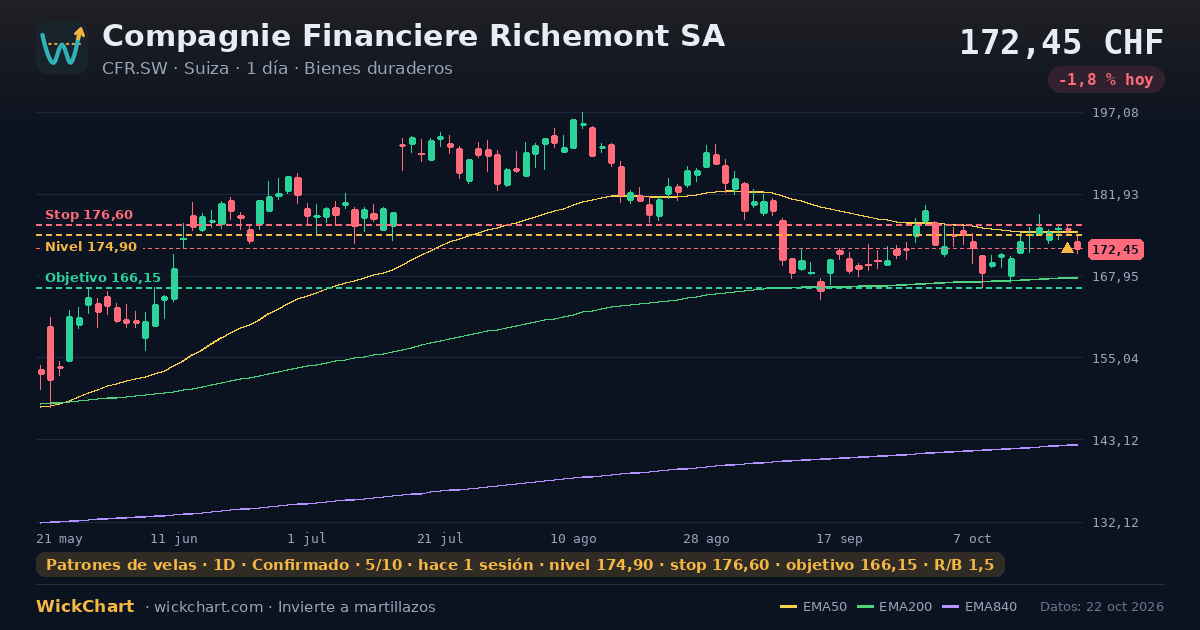
Task: Click the orange triangle signal marker
Action: [1067, 247]
